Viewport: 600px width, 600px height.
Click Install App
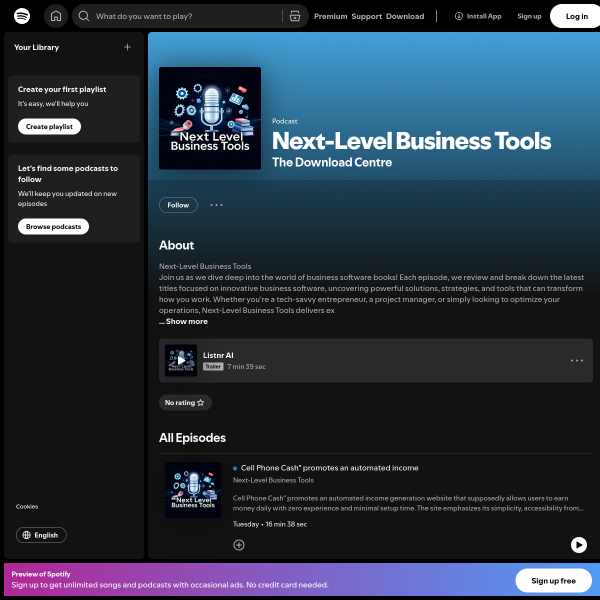pyautogui.click(x=478, y=16)
